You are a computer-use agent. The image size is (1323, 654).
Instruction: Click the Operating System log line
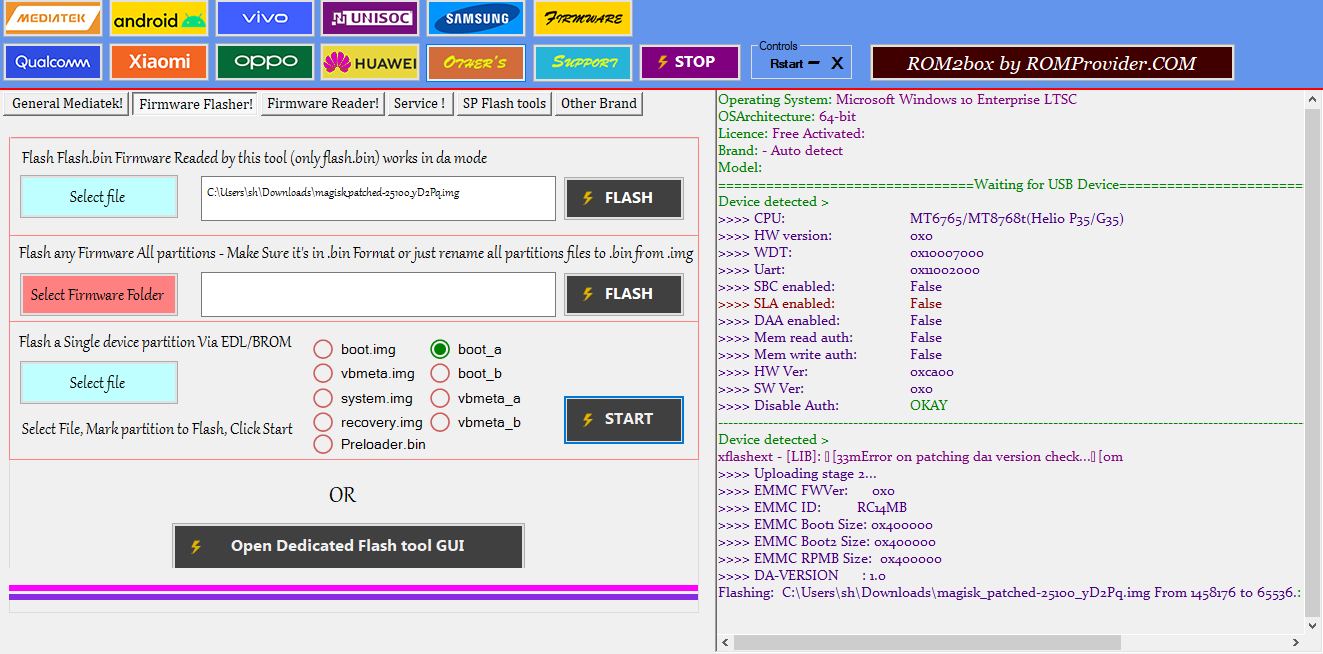click(x=898, y=100)
